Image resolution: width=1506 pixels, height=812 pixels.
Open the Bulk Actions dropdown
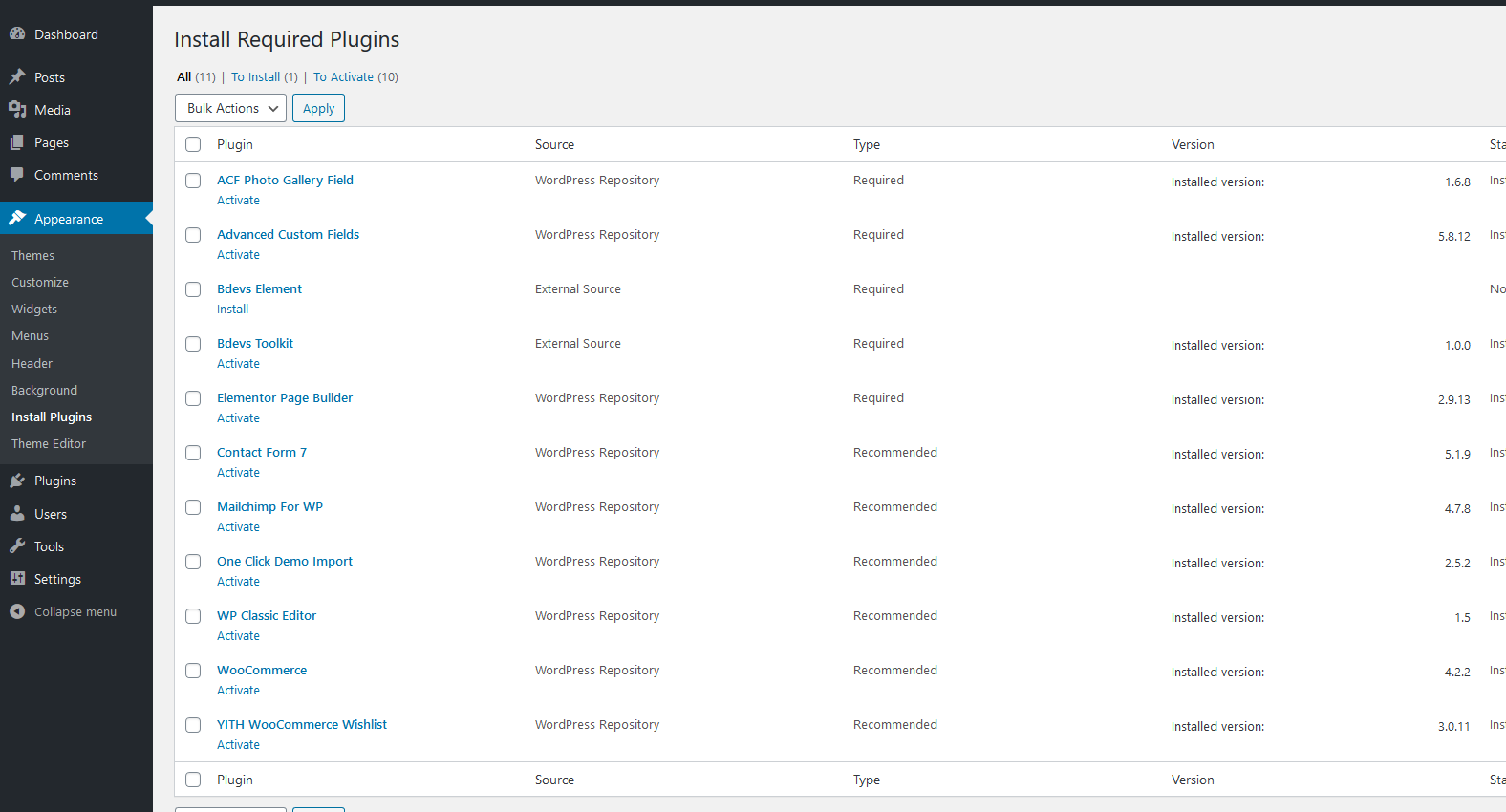tap(230, 108)
